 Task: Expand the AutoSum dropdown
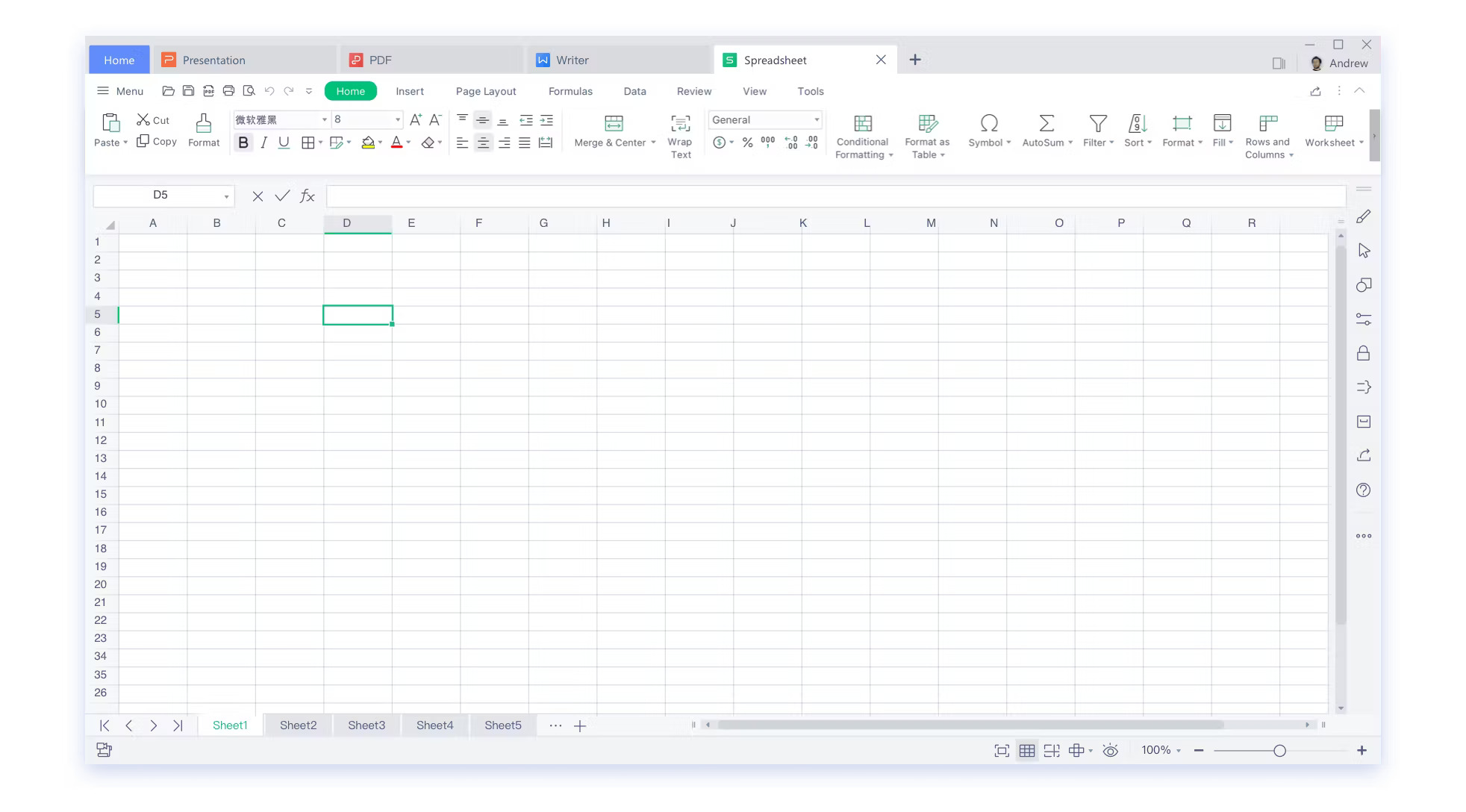tap(1070, 143)
